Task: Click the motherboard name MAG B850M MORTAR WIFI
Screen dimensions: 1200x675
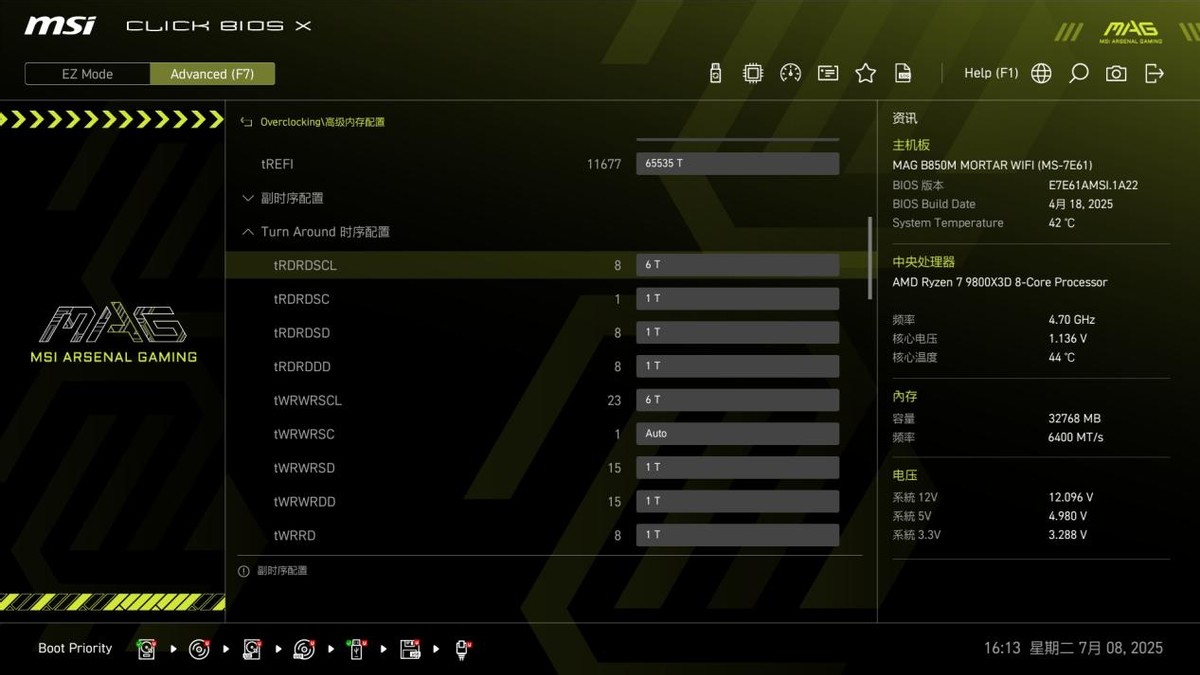Action: [992, 166]
